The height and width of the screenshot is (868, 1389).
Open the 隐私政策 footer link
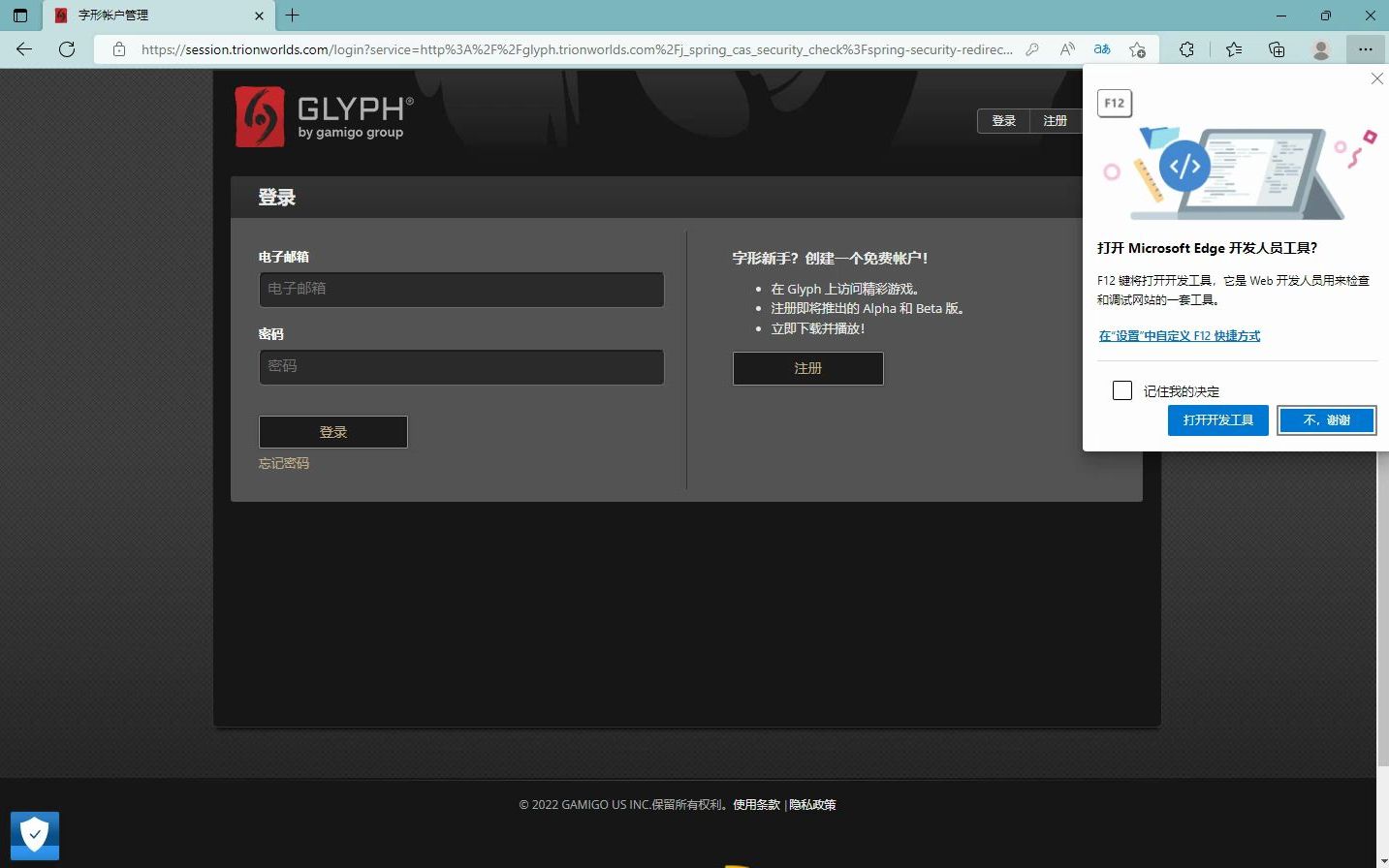tap(812, 805)
